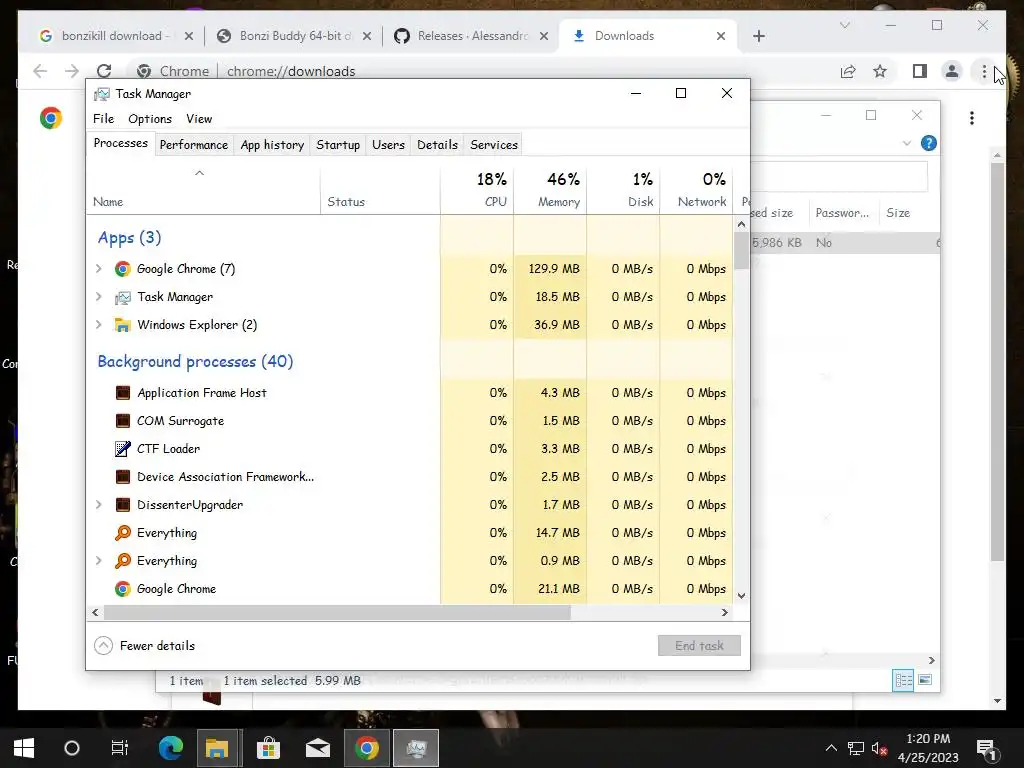
Task: Sort processes by the Network column
Action: (696, 189)
